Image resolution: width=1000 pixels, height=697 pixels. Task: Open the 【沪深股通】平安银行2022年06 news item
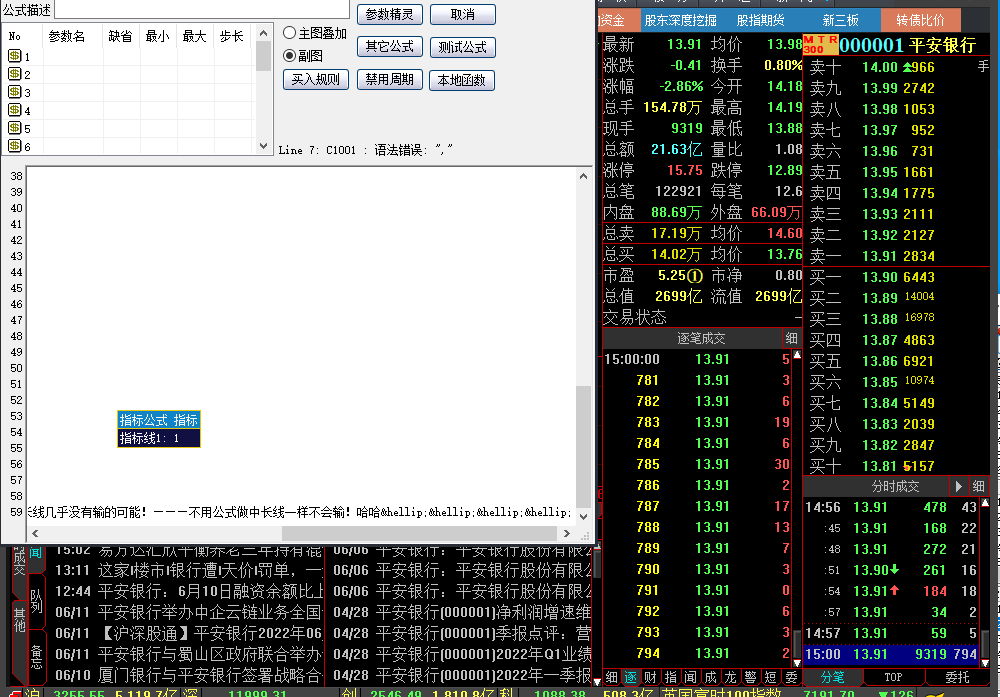pos(189,633)
